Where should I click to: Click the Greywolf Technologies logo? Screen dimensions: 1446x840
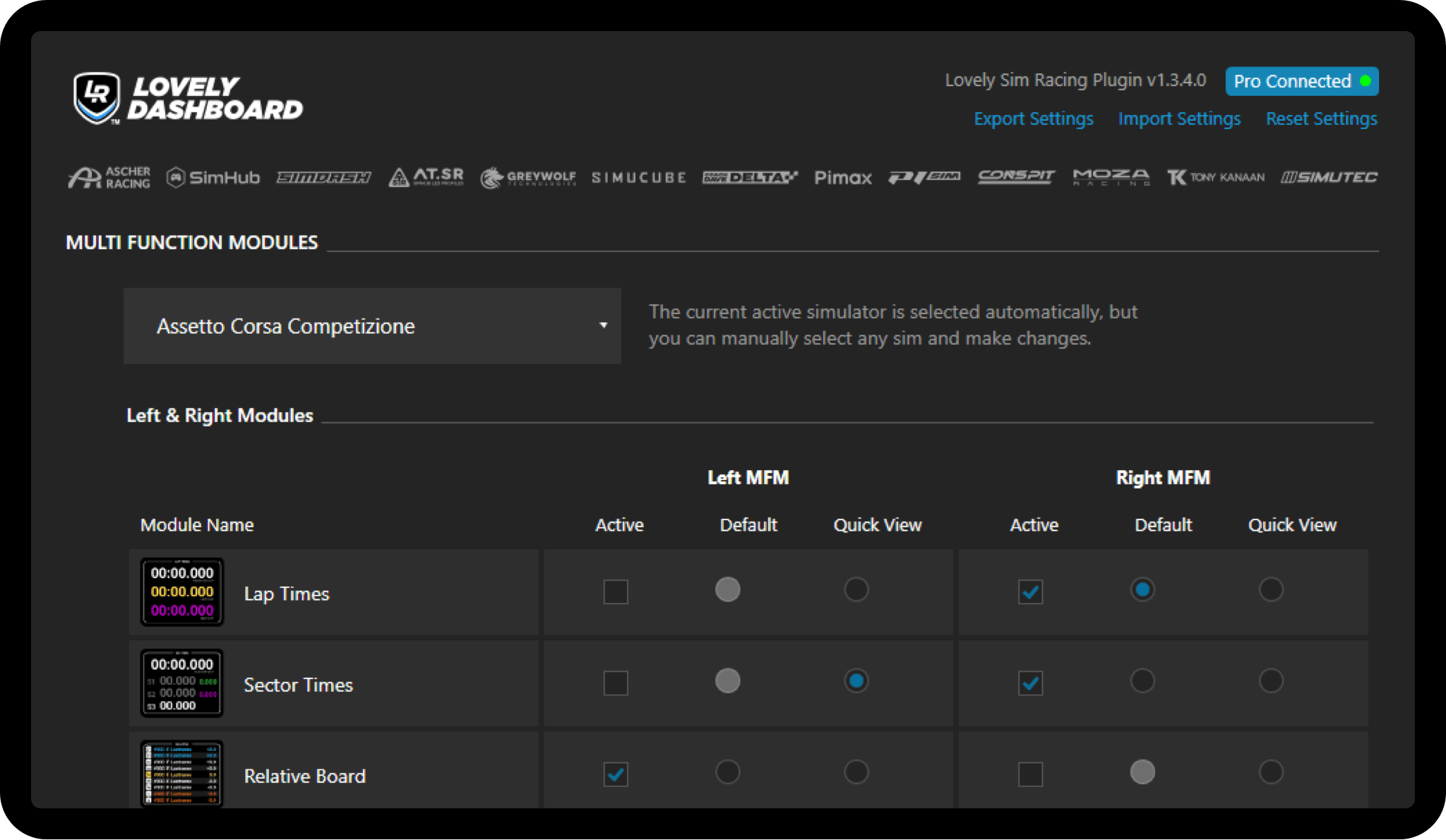(528, 177)
